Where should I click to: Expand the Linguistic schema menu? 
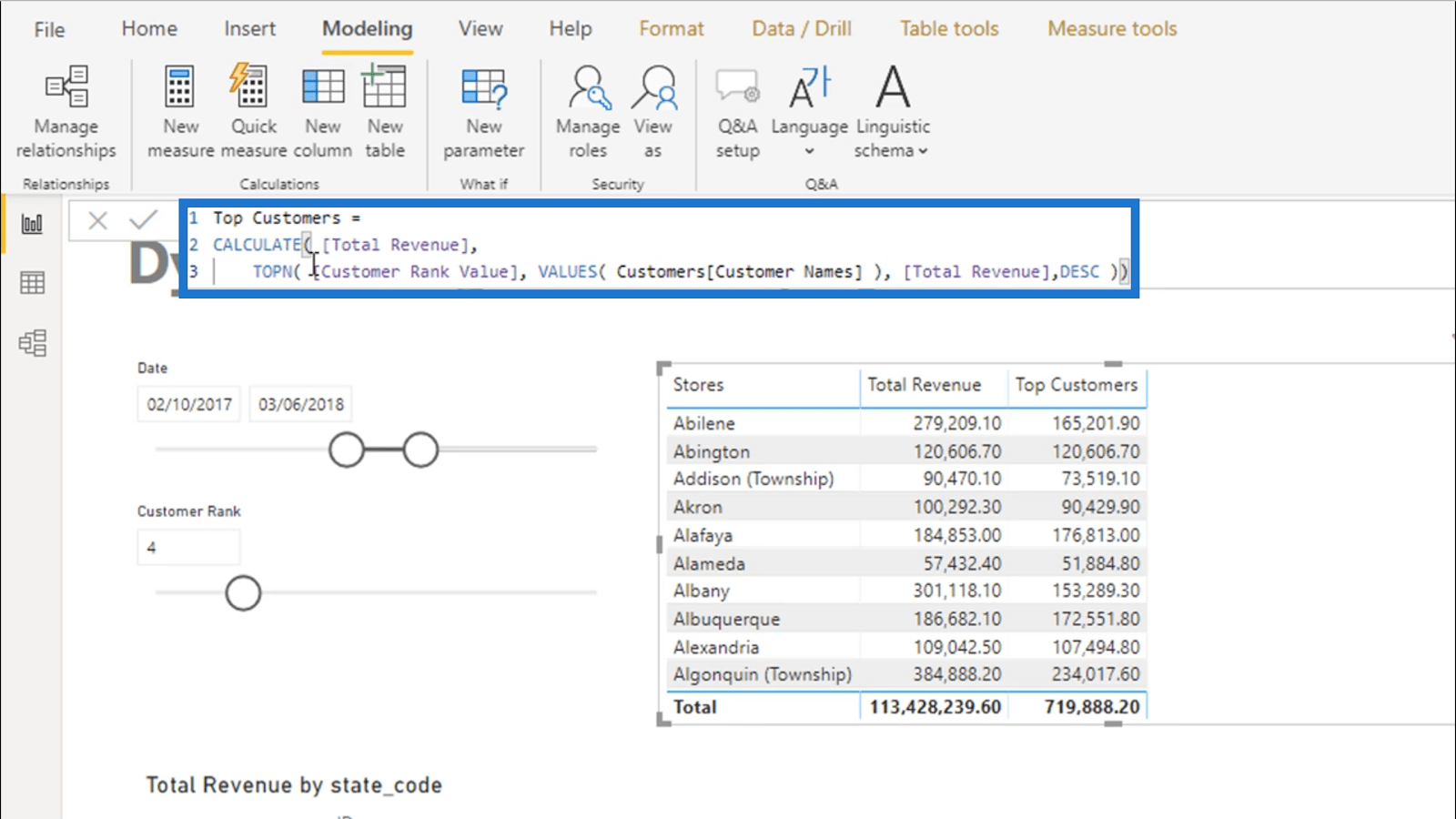[x=893, y=113]
